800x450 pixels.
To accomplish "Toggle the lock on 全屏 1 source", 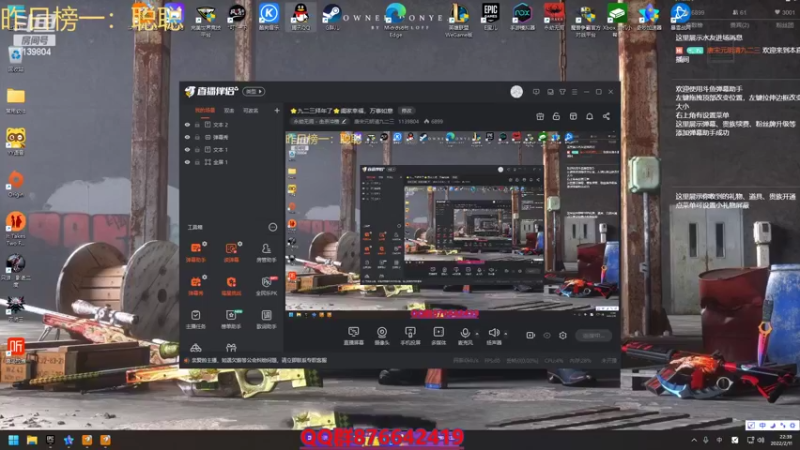I will point(197,162).
